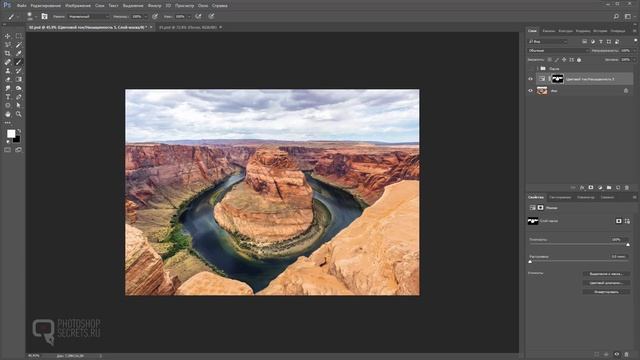Select the Clone Stamp tool
This screenshot has width=640, height=360.
click(x=8, y=71)
